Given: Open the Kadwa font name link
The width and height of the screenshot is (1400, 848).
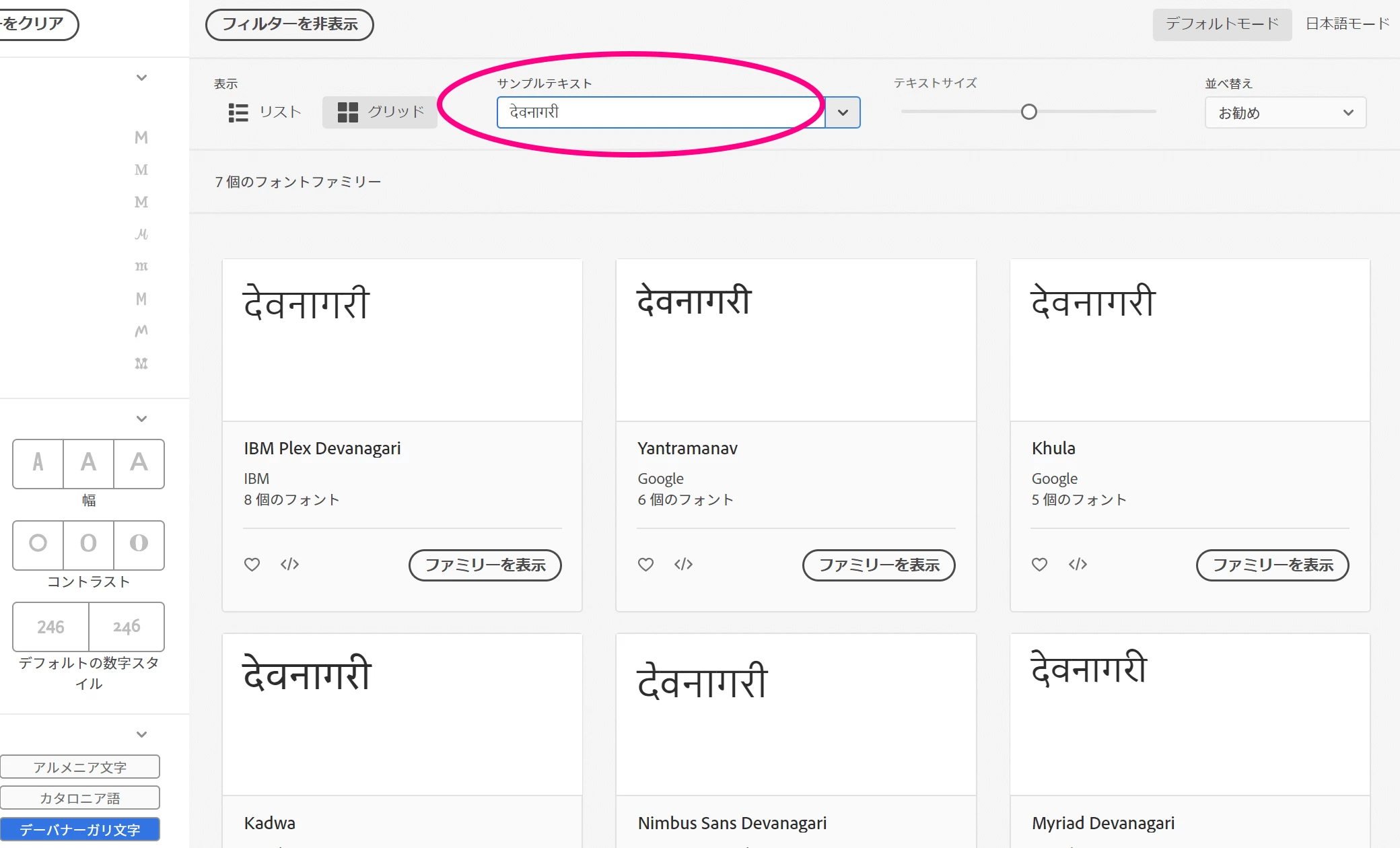Looking at the screenshot, I should (x=269, y=823).
